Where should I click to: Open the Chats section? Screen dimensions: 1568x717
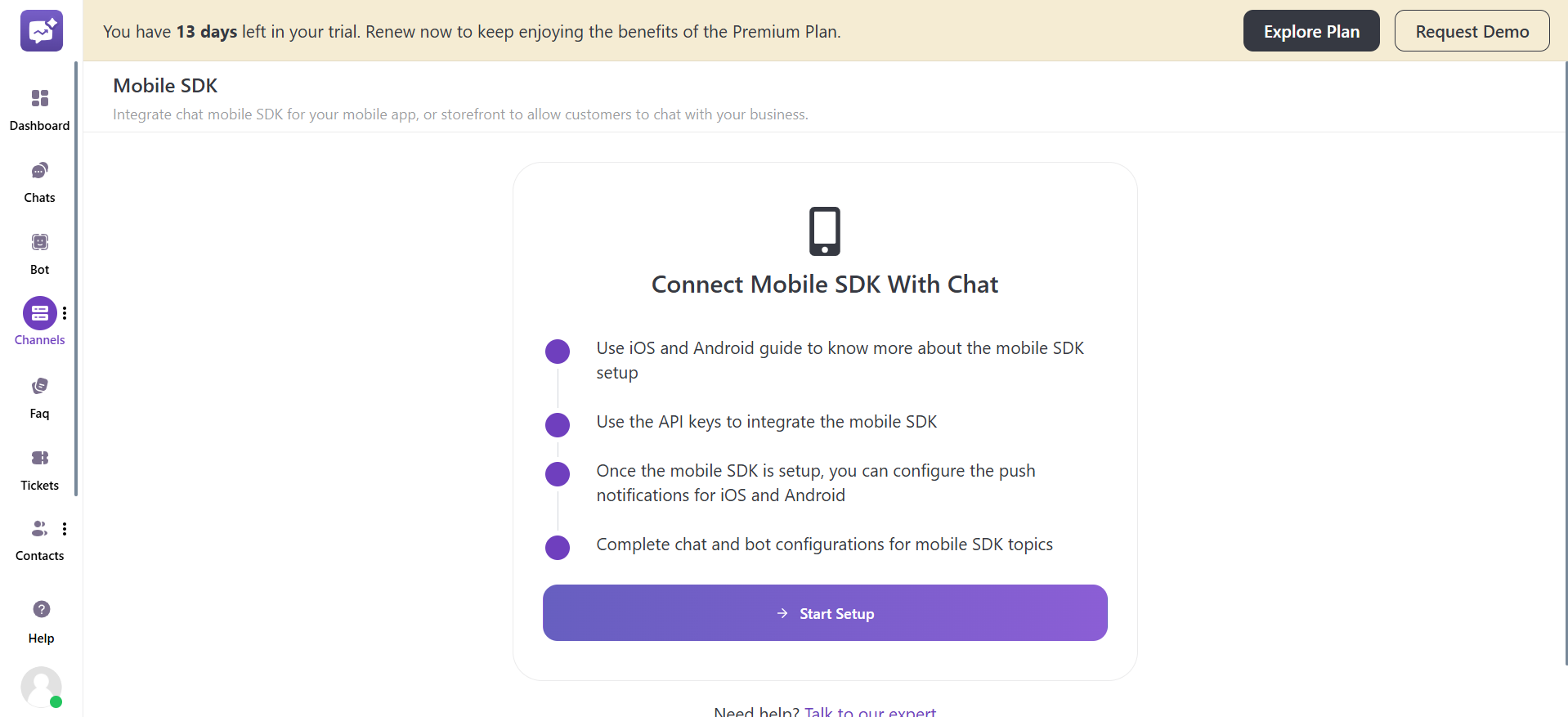pyautogui.click(x=39, y=180)
